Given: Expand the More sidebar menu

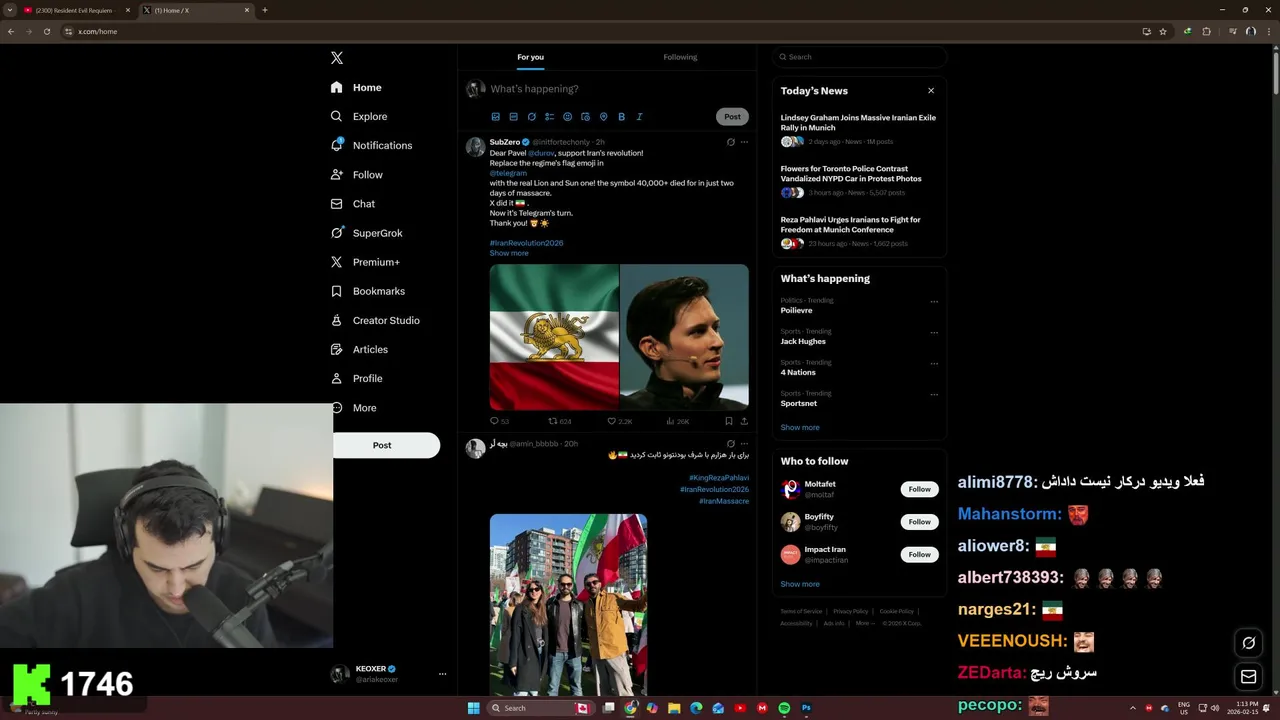Looking at the screenshot, I should (355, 408).
